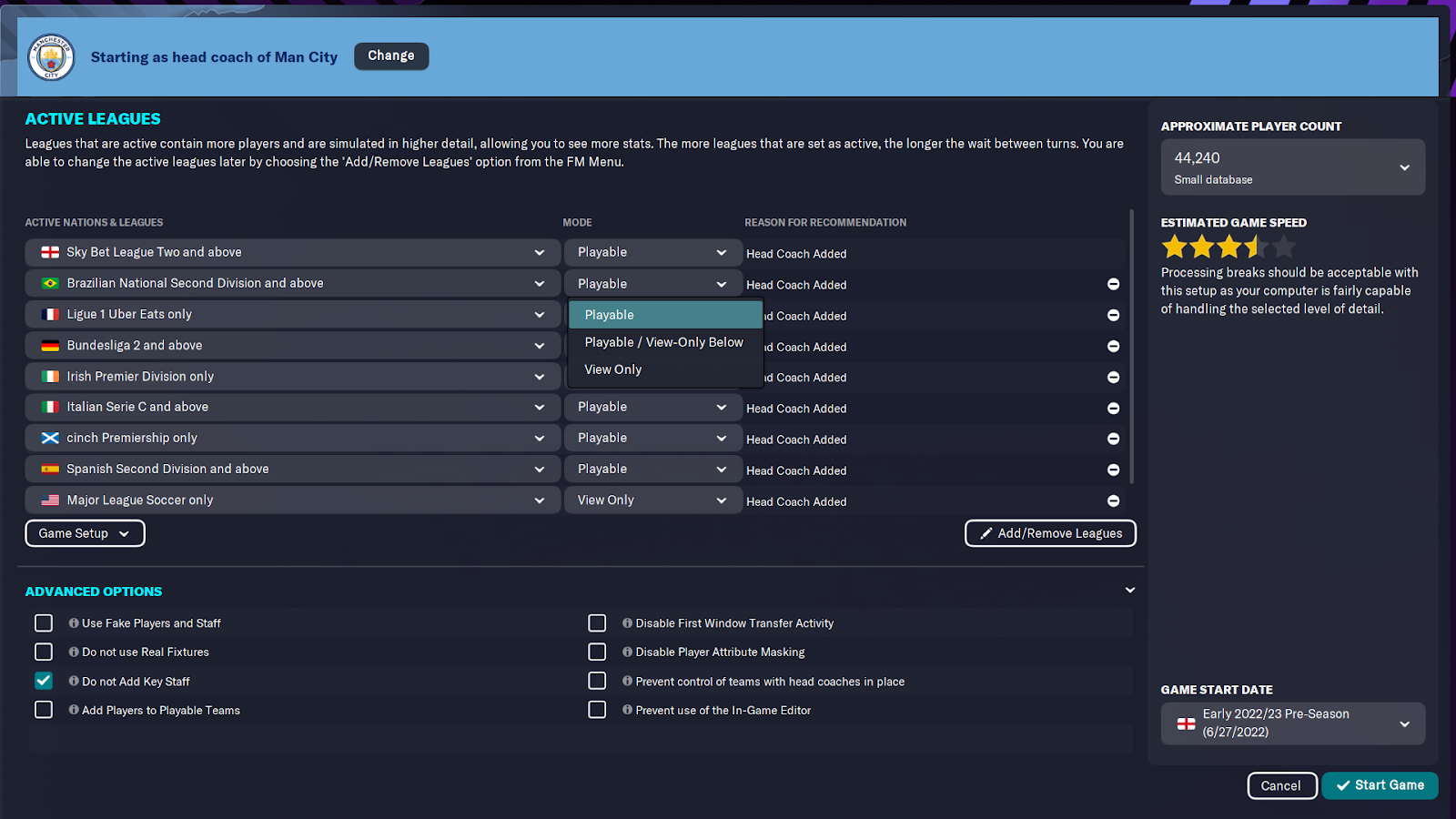
Task: Select Playable / View-Only Below option
Action: coord(665,342)
